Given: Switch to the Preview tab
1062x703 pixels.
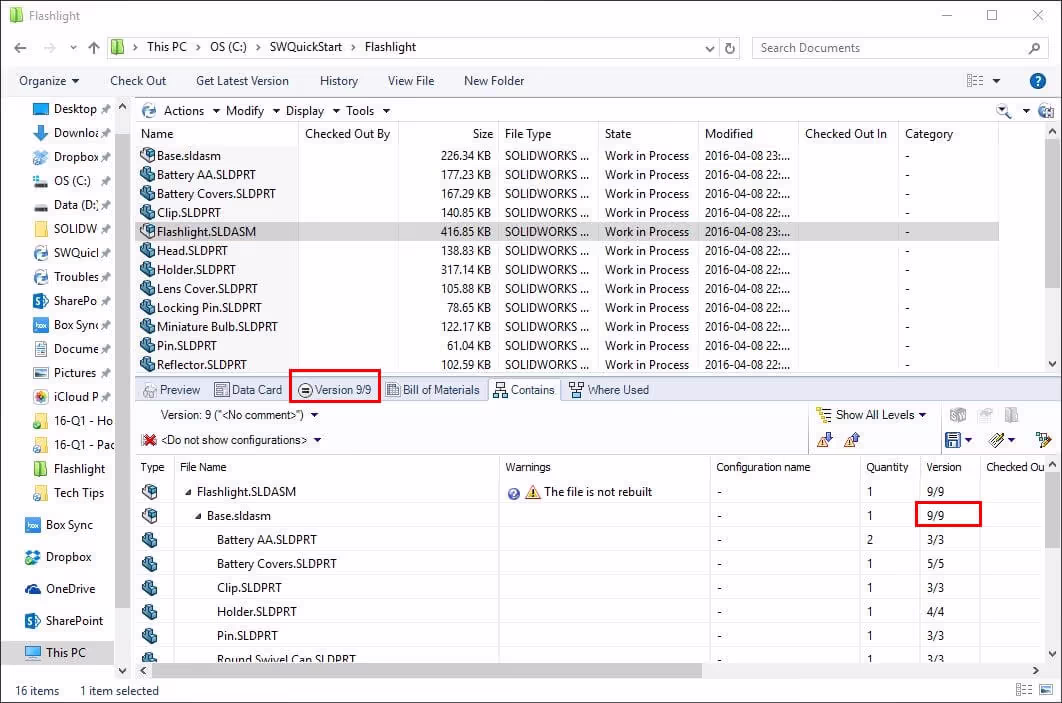Looking at the screenshot, I should (171, 390).
